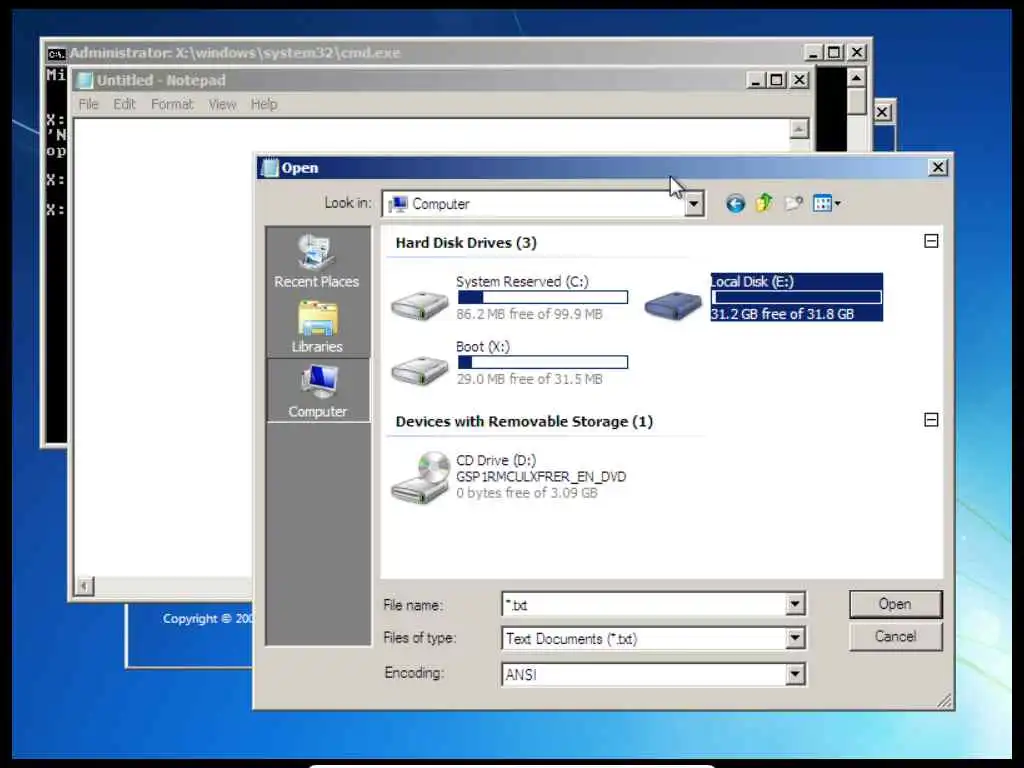Screen dimensions: 1024x768
Task: Click 'Devices with Removable Storage (1)' heading
Action: 524,422
